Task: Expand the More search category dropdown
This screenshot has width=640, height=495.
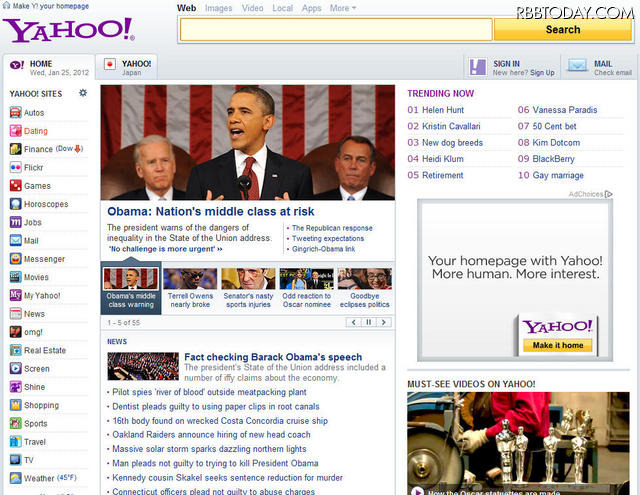Action: pyautogui.click(x=343, y=8)
